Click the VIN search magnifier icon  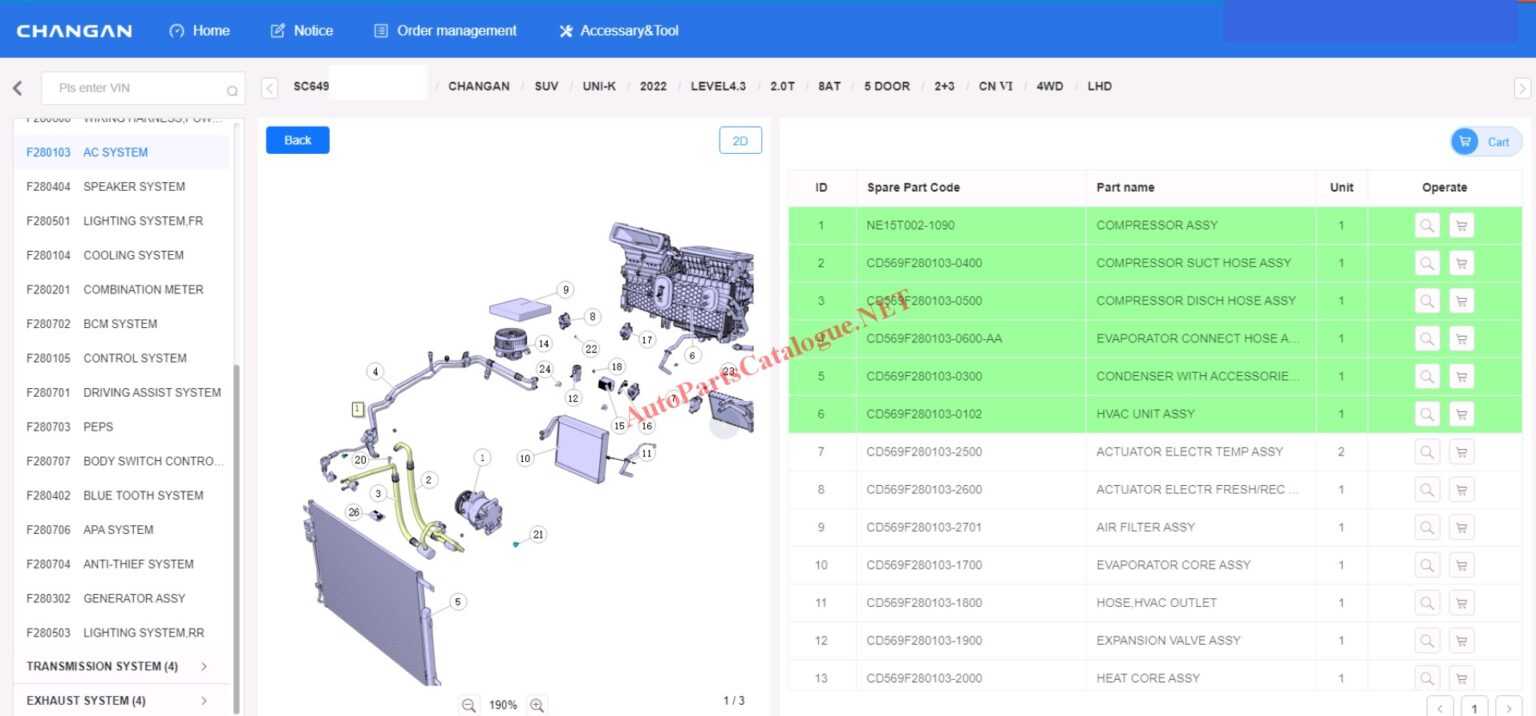(232, 89)
